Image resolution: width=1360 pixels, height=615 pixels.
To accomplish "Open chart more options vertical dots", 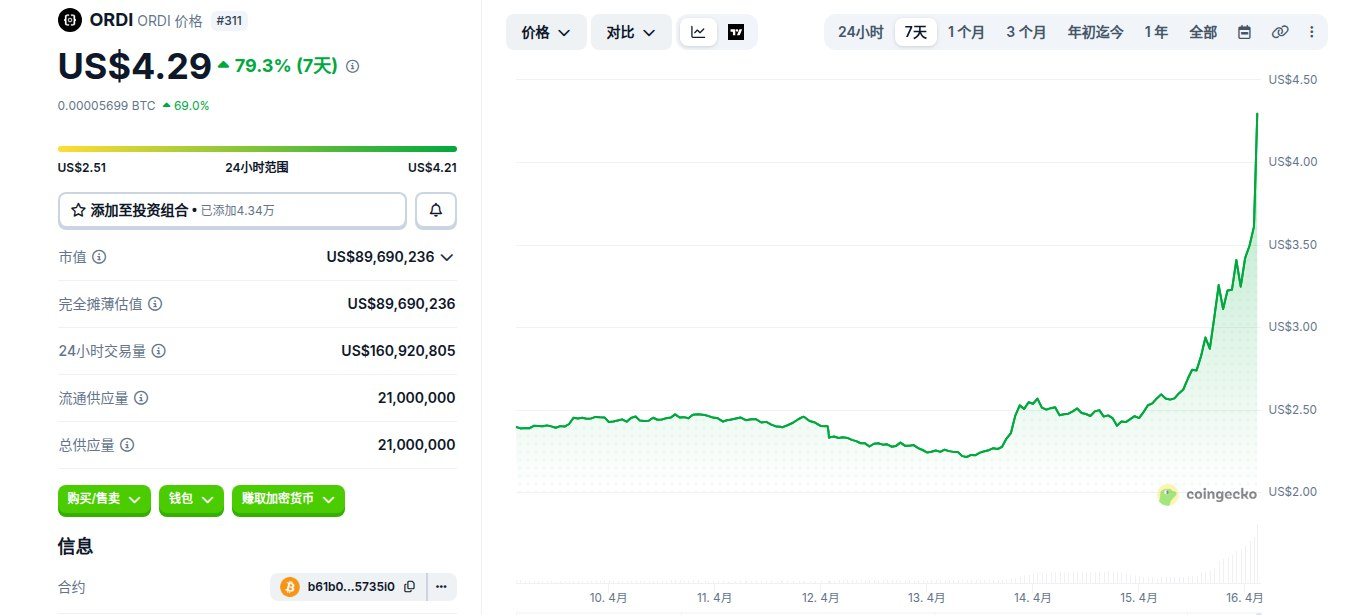I will click(x=1311, y=32).
